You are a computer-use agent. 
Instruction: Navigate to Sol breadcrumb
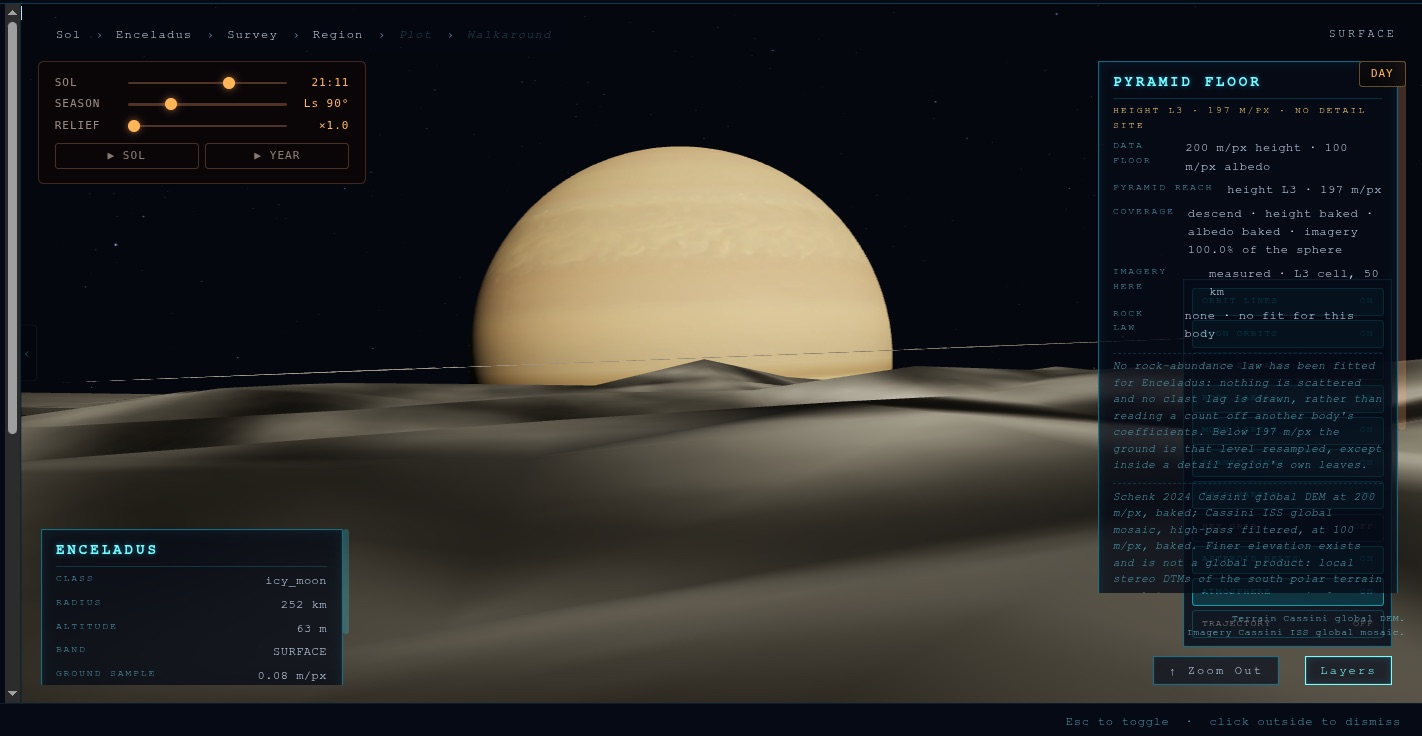pos(68,35)
